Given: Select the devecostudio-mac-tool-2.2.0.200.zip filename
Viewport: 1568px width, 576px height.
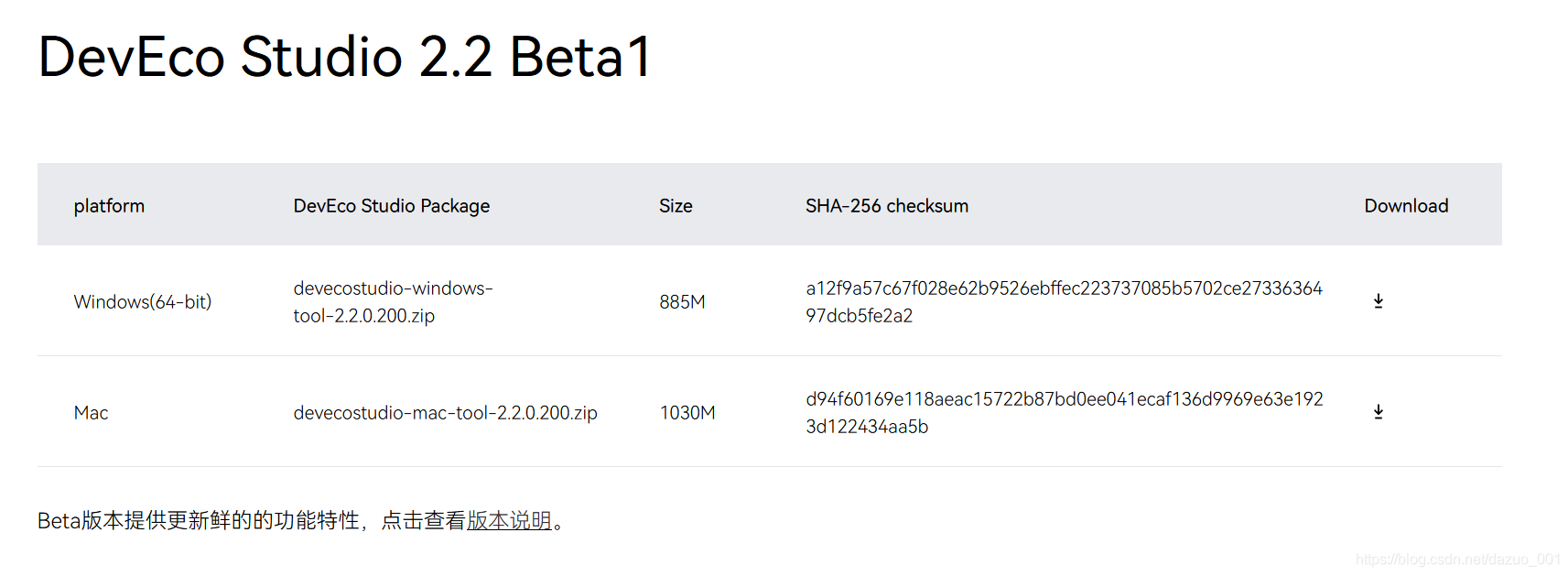Looking at the screenshot, I should point(445,413).
